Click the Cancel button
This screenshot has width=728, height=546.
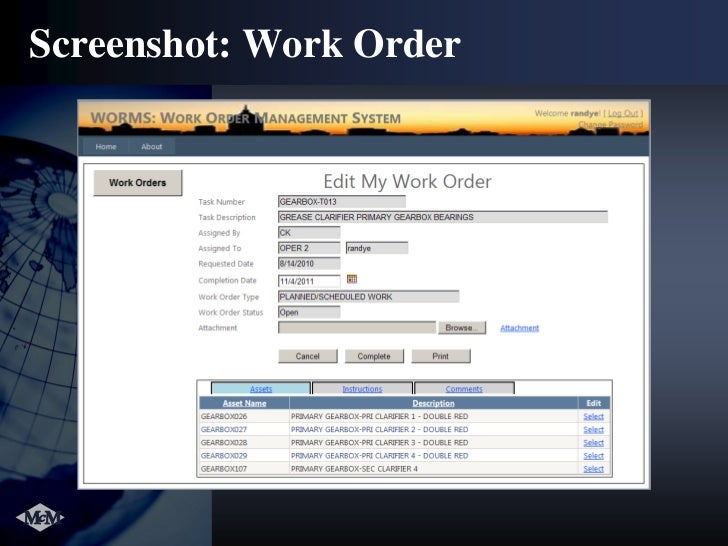coord(308,356)
